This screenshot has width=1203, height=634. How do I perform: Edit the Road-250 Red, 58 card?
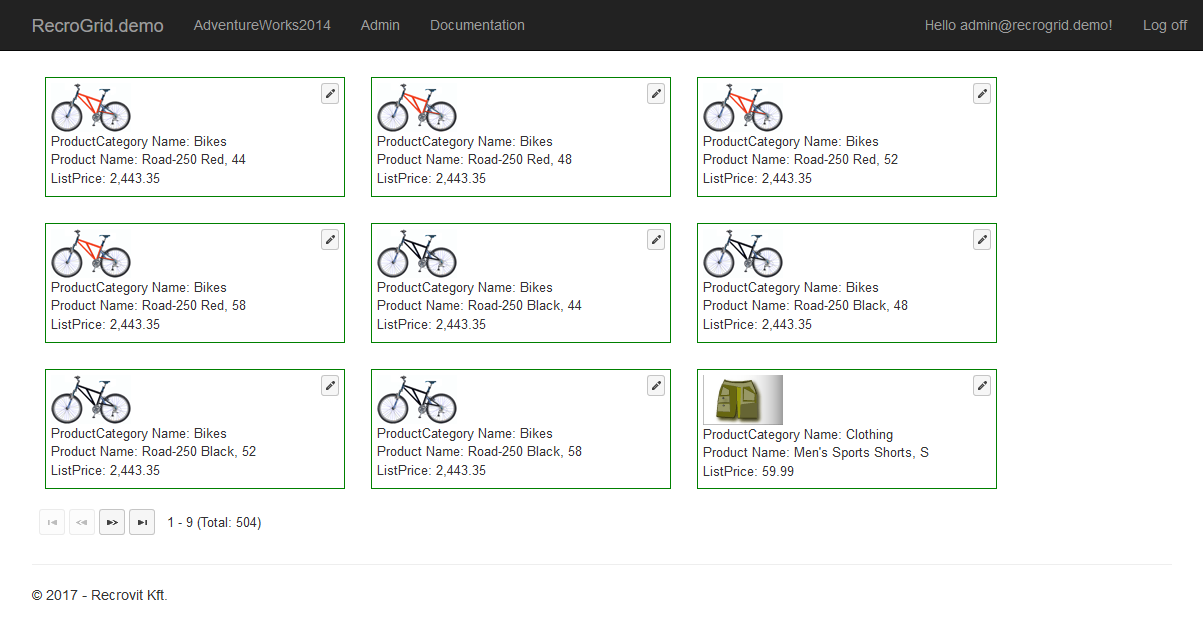[330, 239]
